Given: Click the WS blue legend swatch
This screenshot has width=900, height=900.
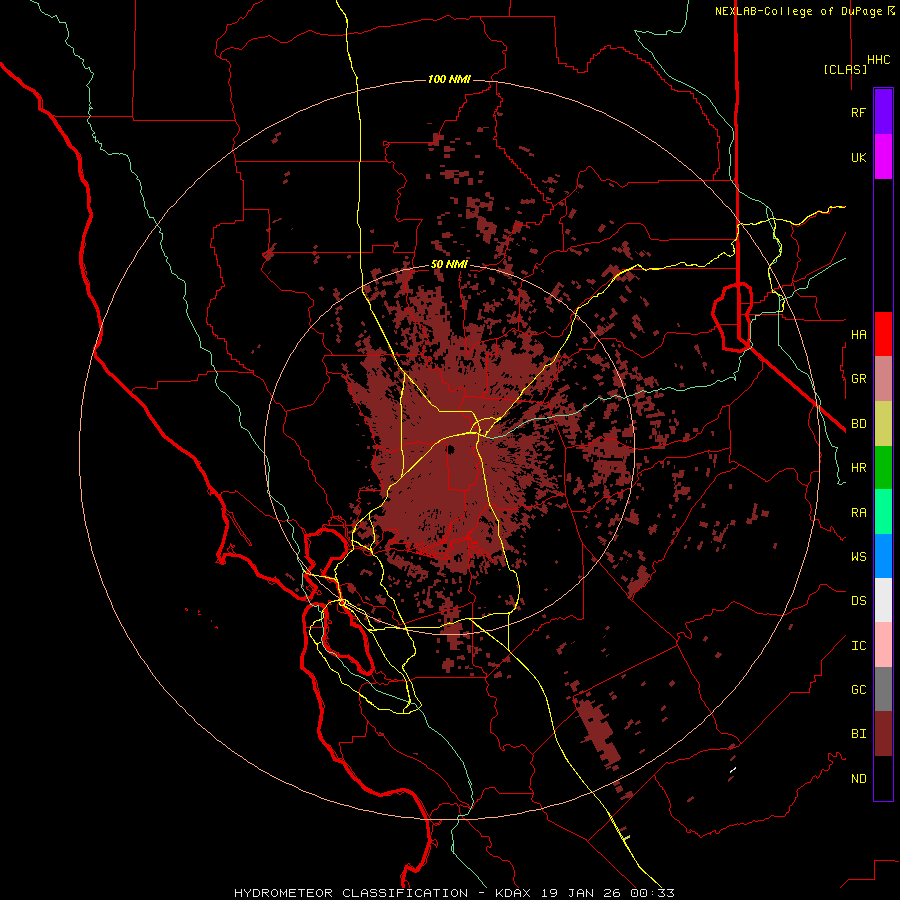Looking at the screenshot, I should 883,556.
